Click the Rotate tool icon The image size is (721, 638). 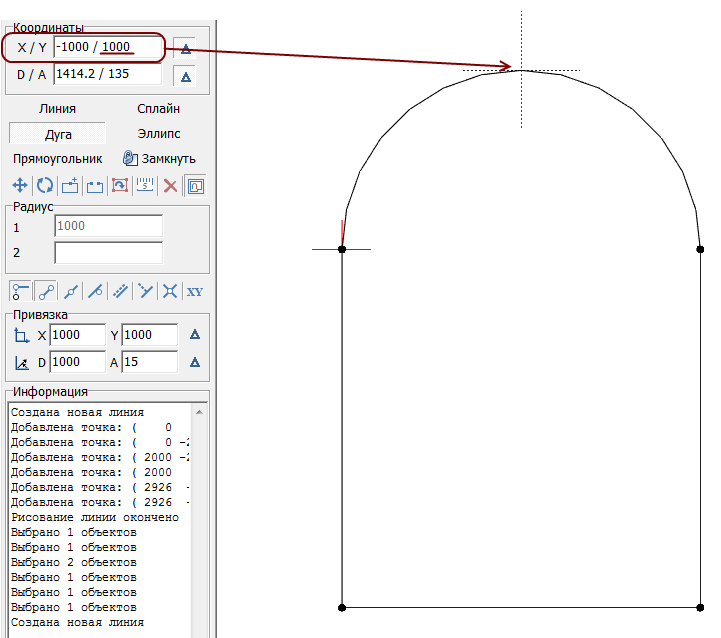tap(44, 186)
